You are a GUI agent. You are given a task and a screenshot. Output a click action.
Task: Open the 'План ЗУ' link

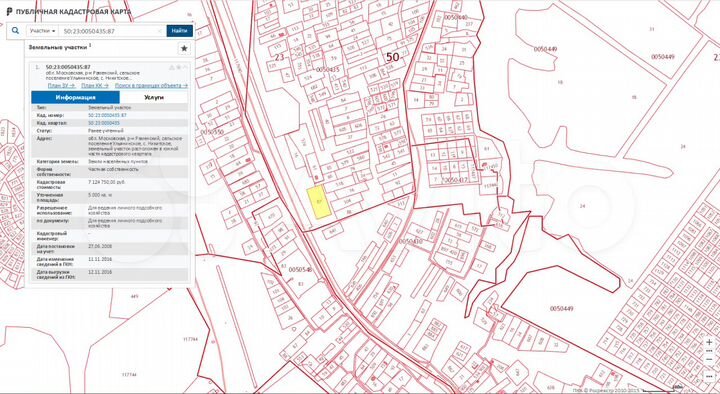click(x=61, y=85)
